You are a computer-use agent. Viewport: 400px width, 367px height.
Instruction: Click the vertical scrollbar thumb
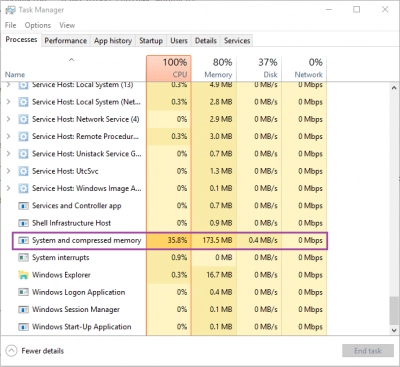(x=394, y=310)
